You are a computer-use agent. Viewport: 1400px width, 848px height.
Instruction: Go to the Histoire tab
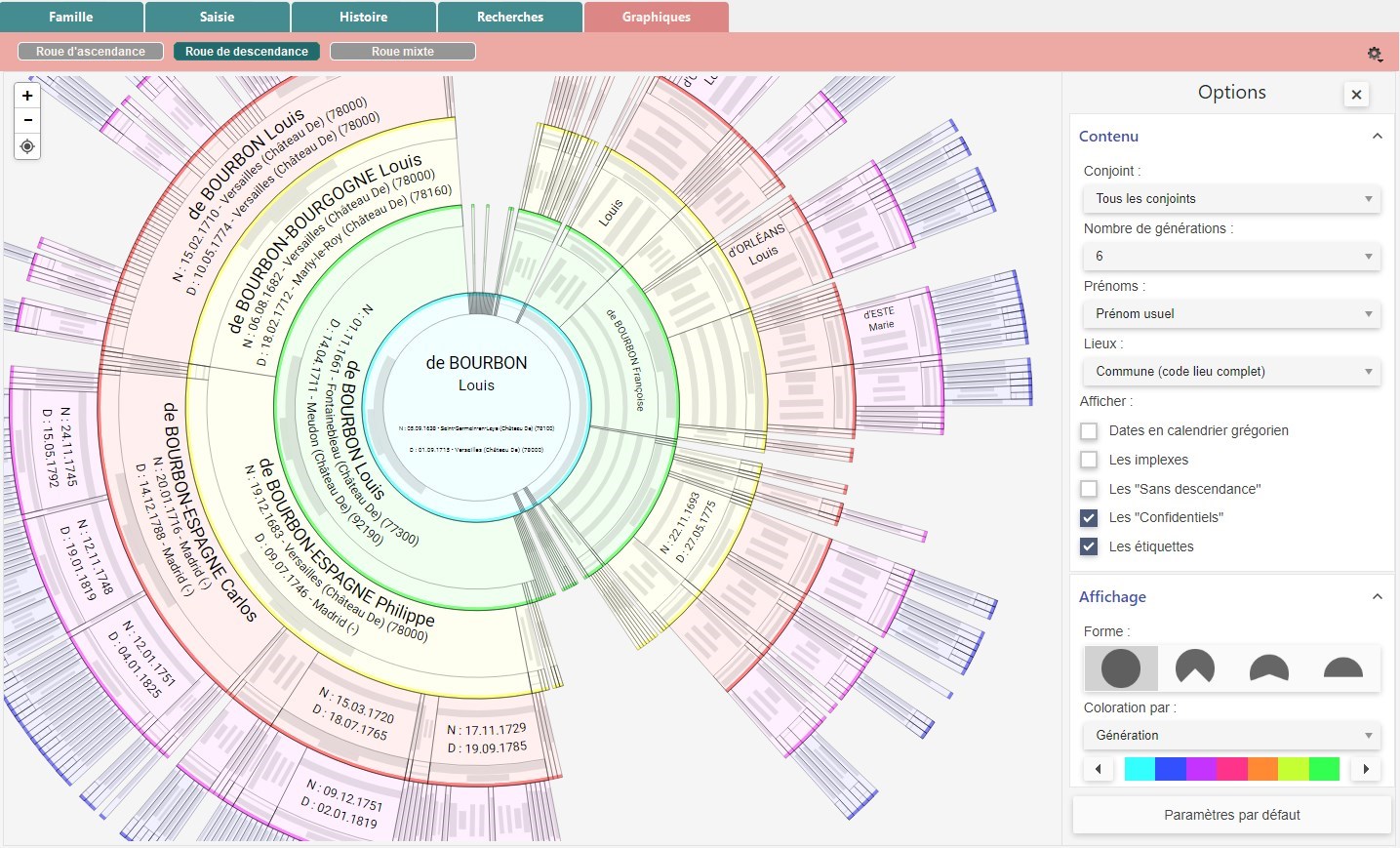pyautogui.click(x=364, y=17)
